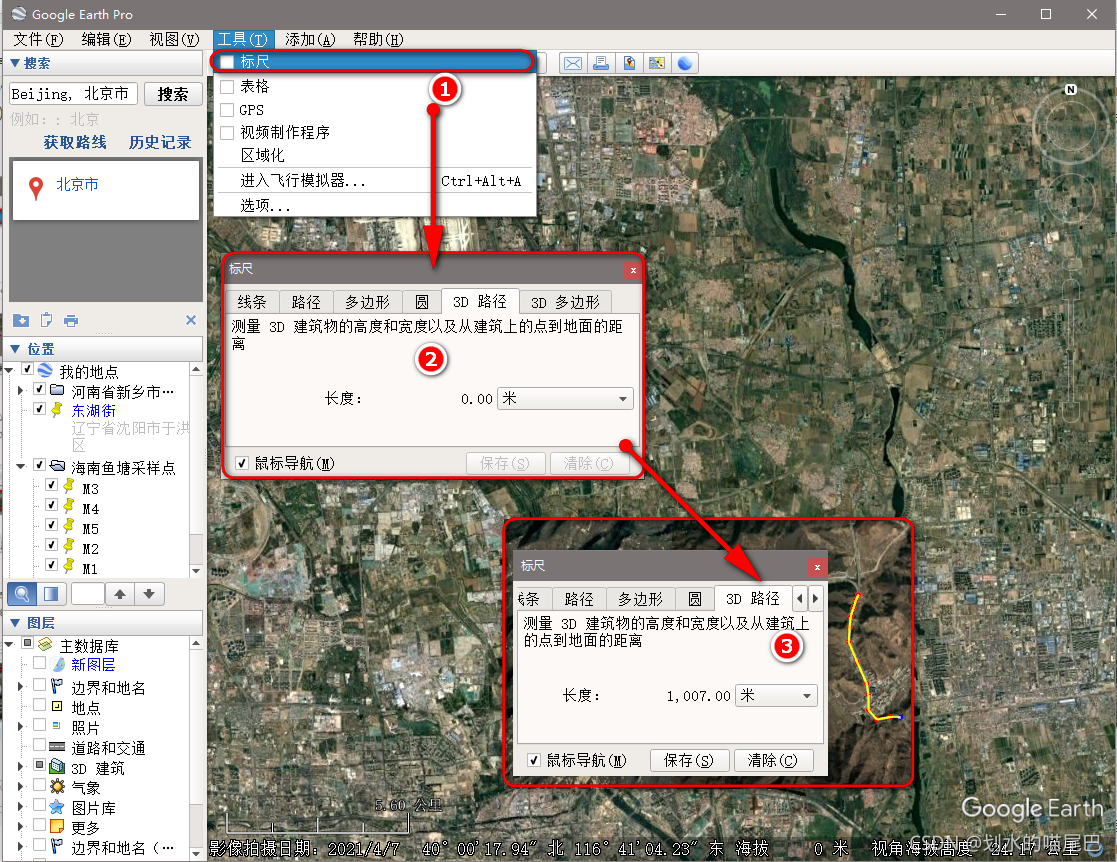1117x862 pixels.
Task: Click the tab scroll-right arrow in the 1,007.00 ruler dialog
Action: 815,598
